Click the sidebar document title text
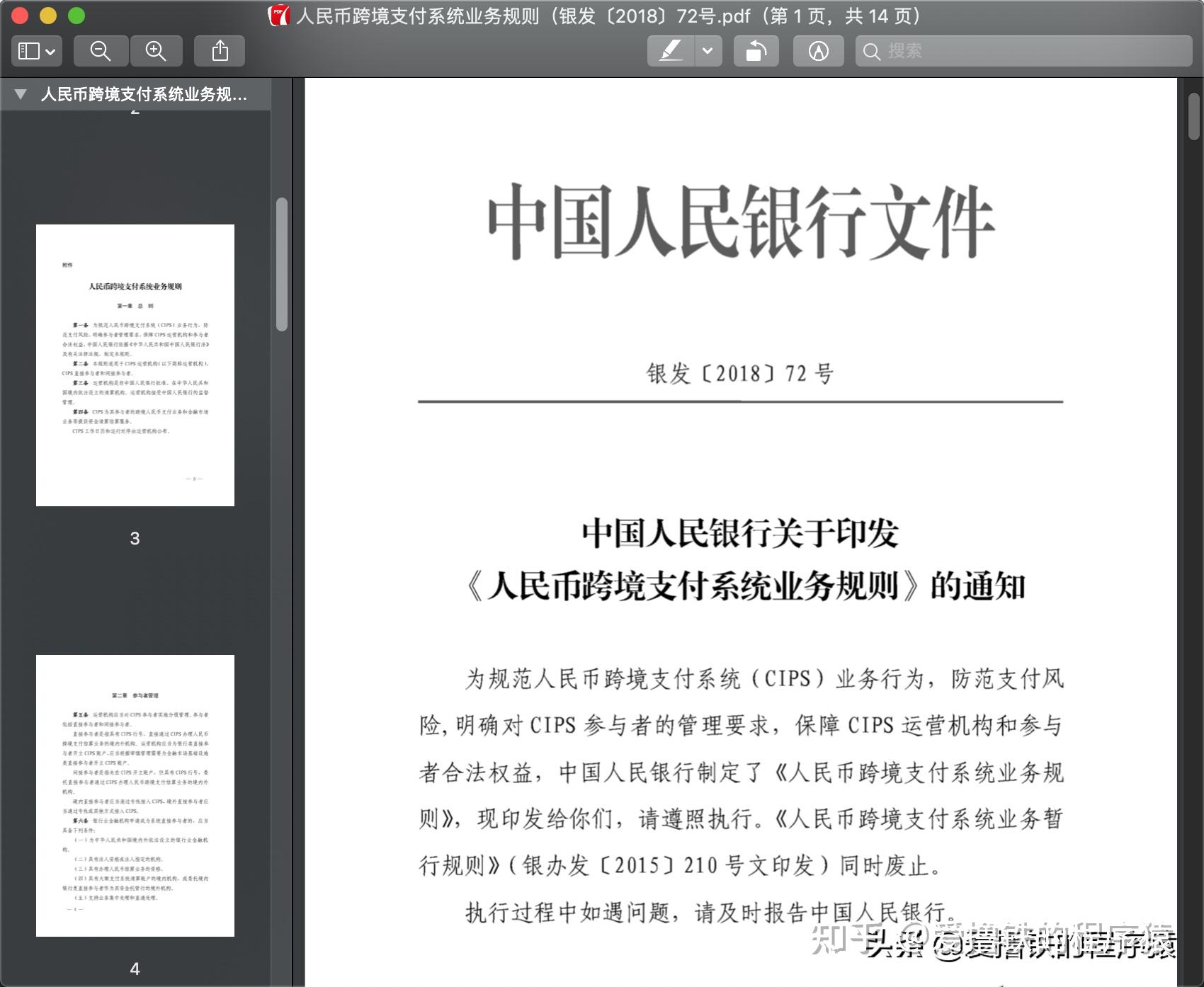This screenshot has width=1204, height=987. tap(144, 93)
